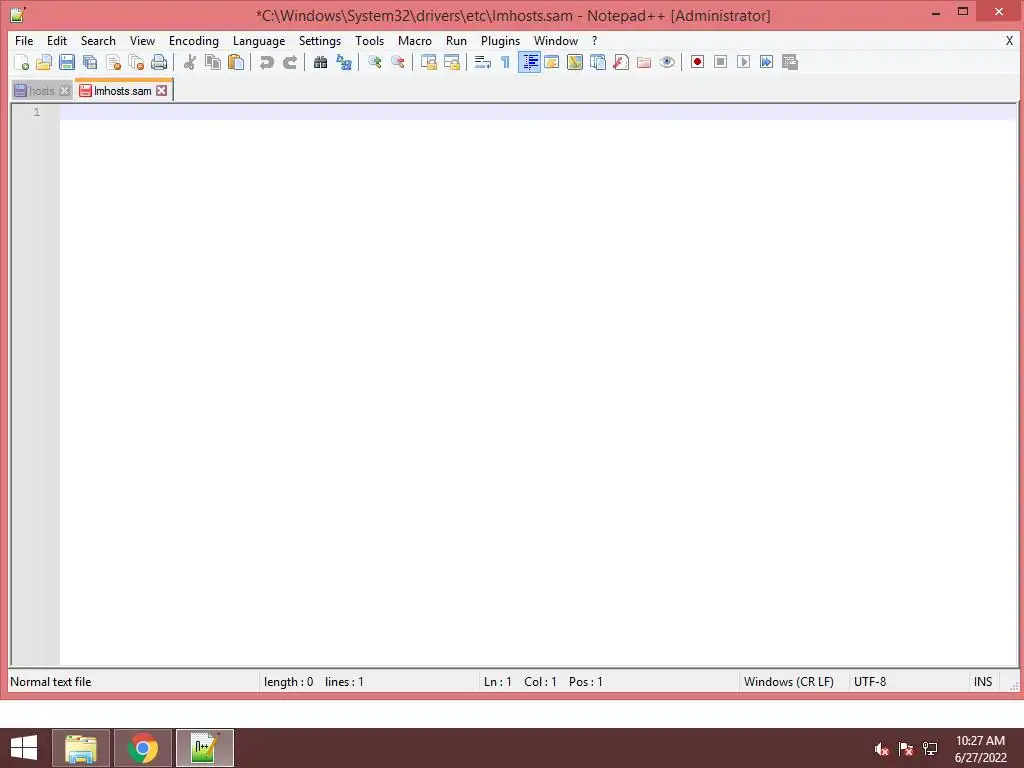Image resolution: width=1024 pixels, height=768 pixels.
Task: Click the Open file toolbar icon
Action: [x=44, y=62]
